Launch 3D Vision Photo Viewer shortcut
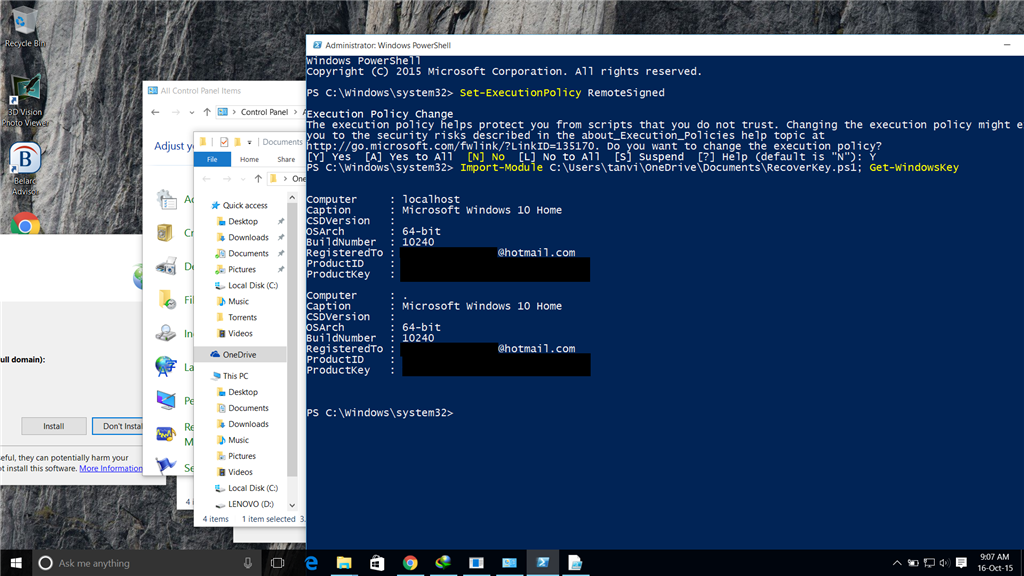Viewport: 1024px width, 576px height. click(x=25, y=101)
